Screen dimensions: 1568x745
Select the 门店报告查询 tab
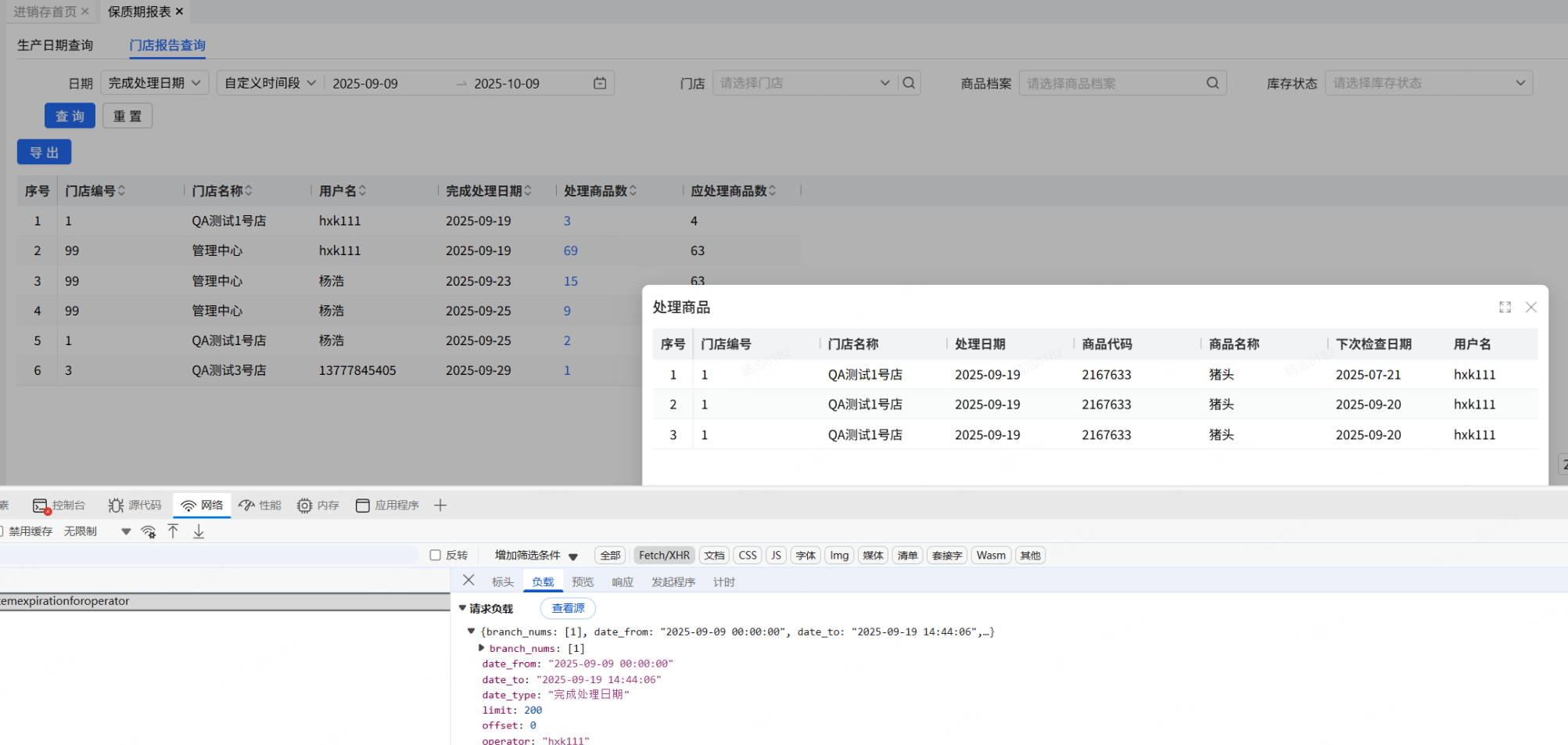coord(167,45)
